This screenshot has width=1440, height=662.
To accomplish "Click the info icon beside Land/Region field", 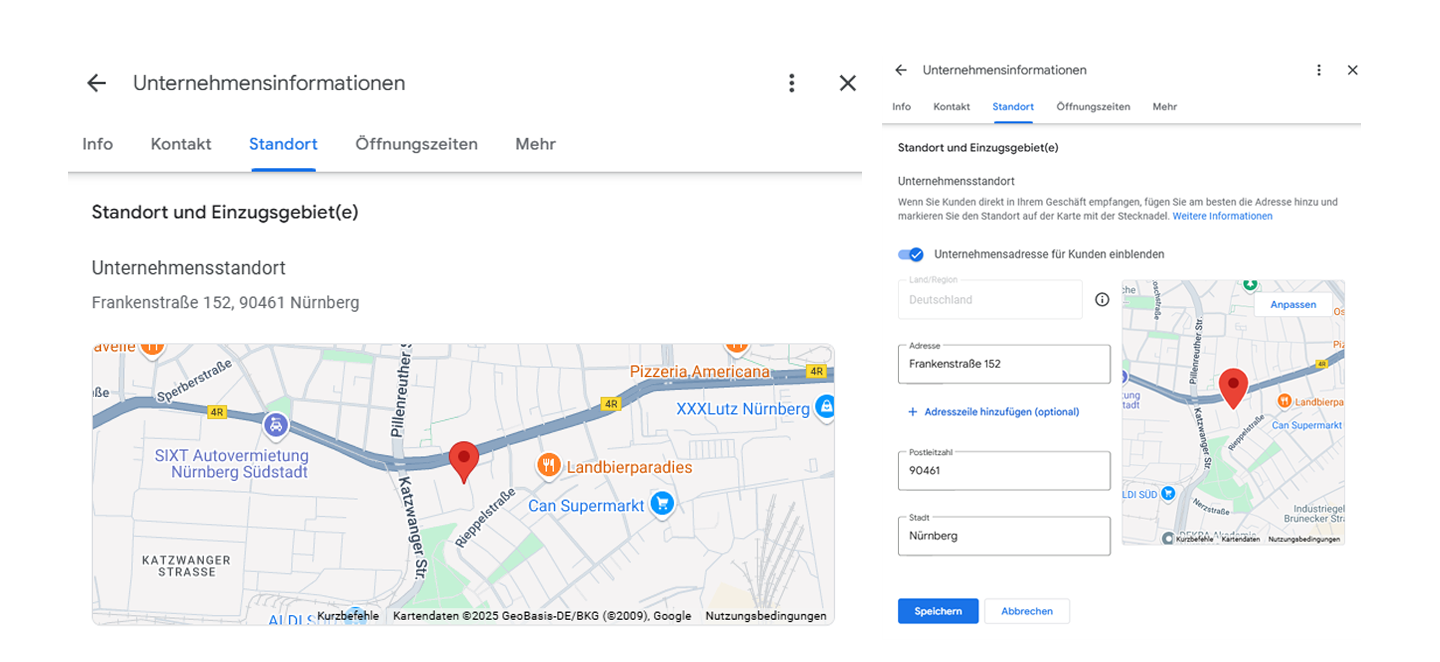I will point(1102,299).
